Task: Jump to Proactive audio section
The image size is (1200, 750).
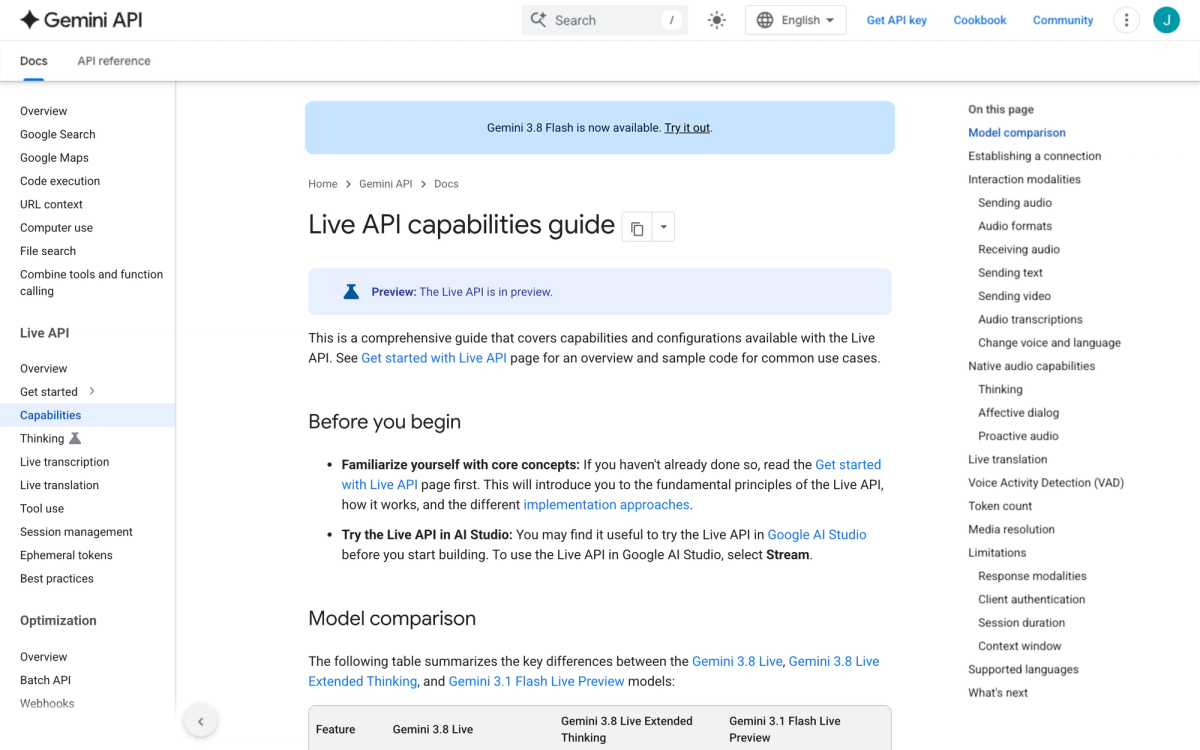Action: pyautogui.click(x=1018, y=436)
